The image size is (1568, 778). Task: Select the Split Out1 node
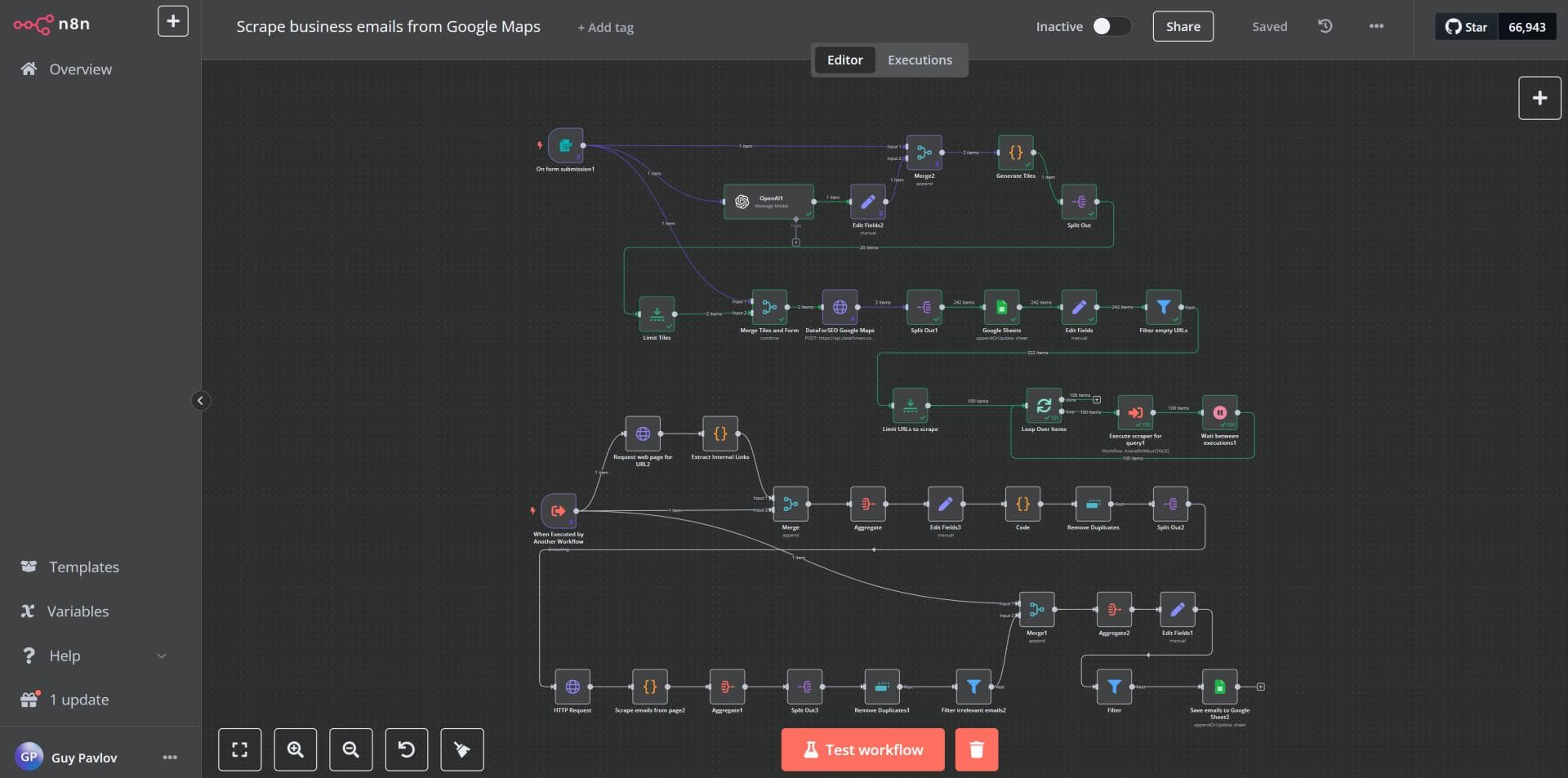[x=924, y=307]
